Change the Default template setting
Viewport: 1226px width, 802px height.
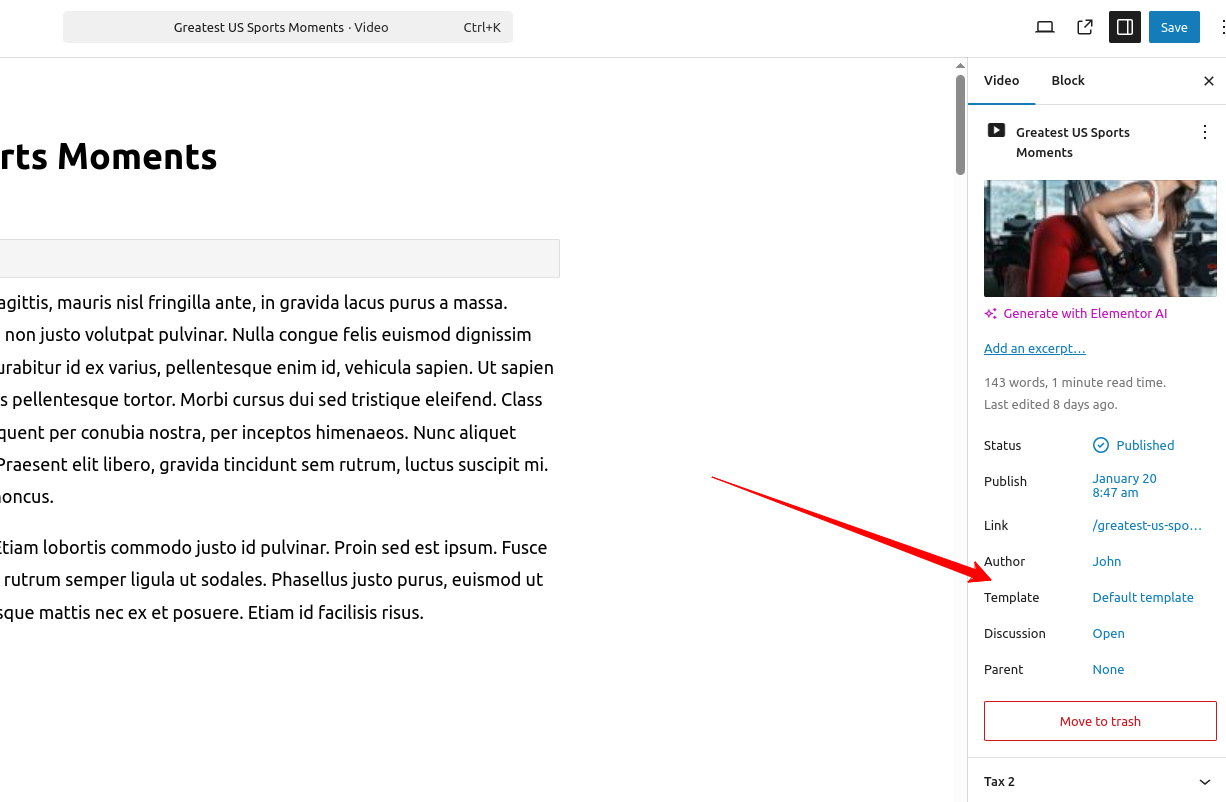pos(1142,597)
